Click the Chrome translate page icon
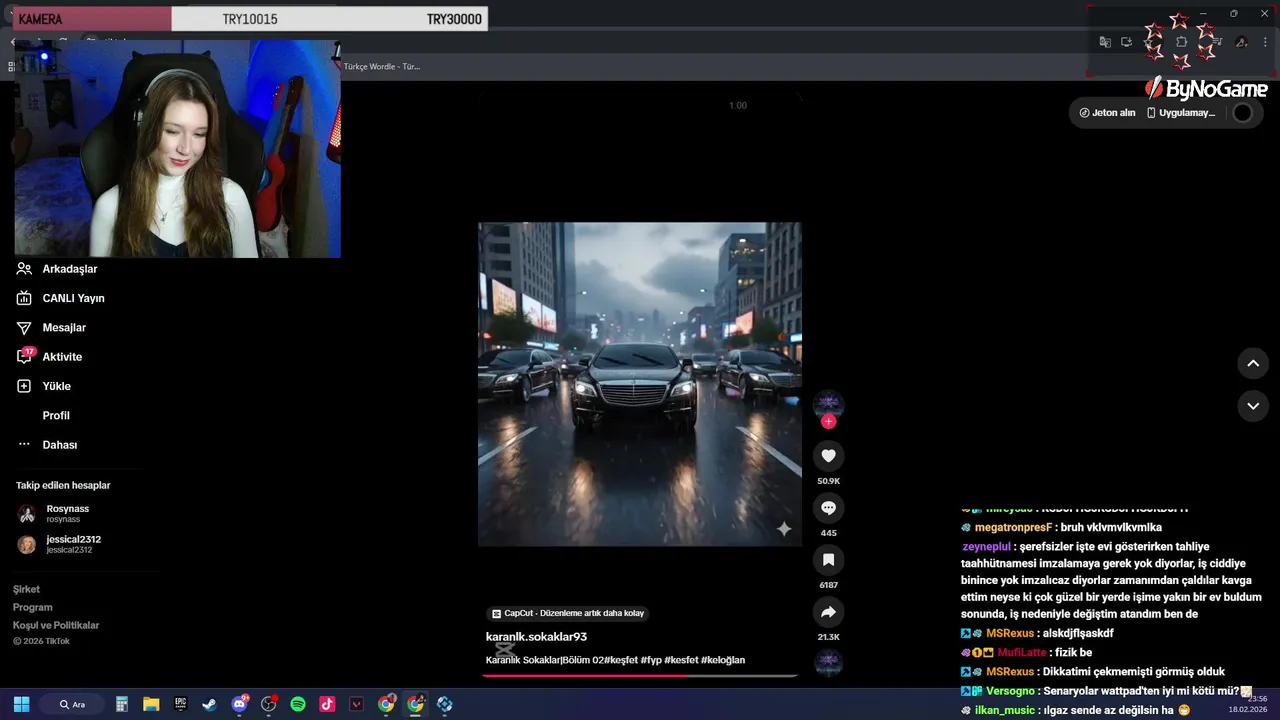This screenshot has width=1280, height=720. pos(1105,42)
